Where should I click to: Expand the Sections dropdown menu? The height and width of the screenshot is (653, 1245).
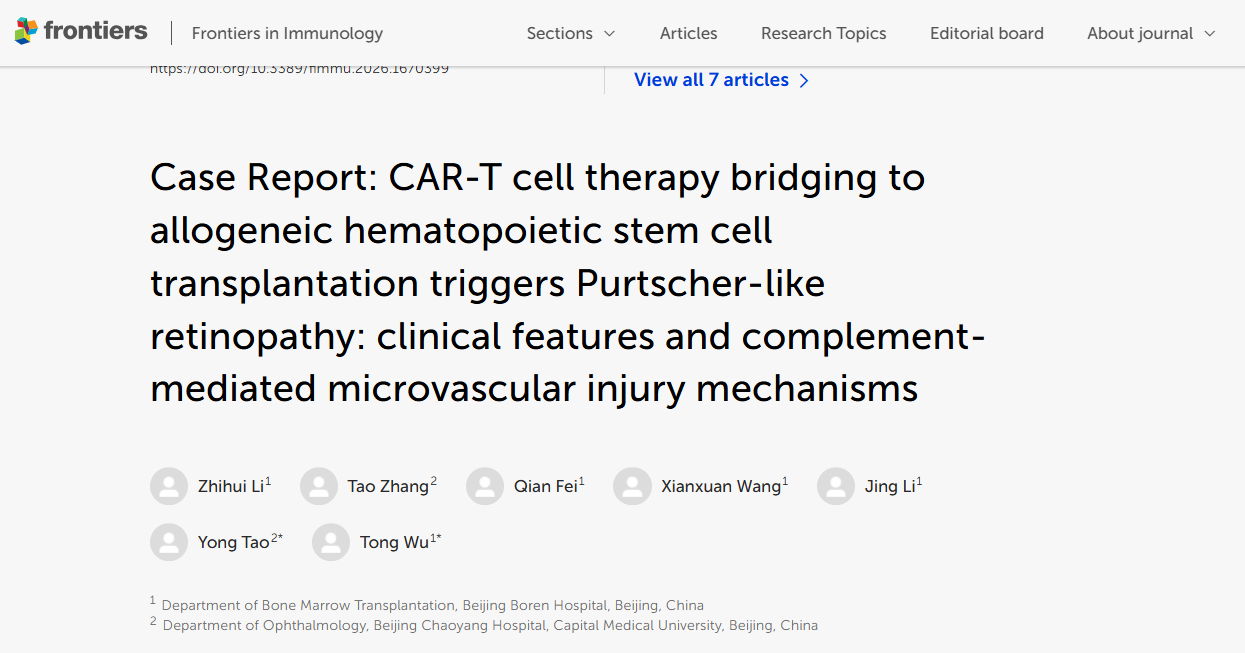pyautogui.click(x=571, y=33)
